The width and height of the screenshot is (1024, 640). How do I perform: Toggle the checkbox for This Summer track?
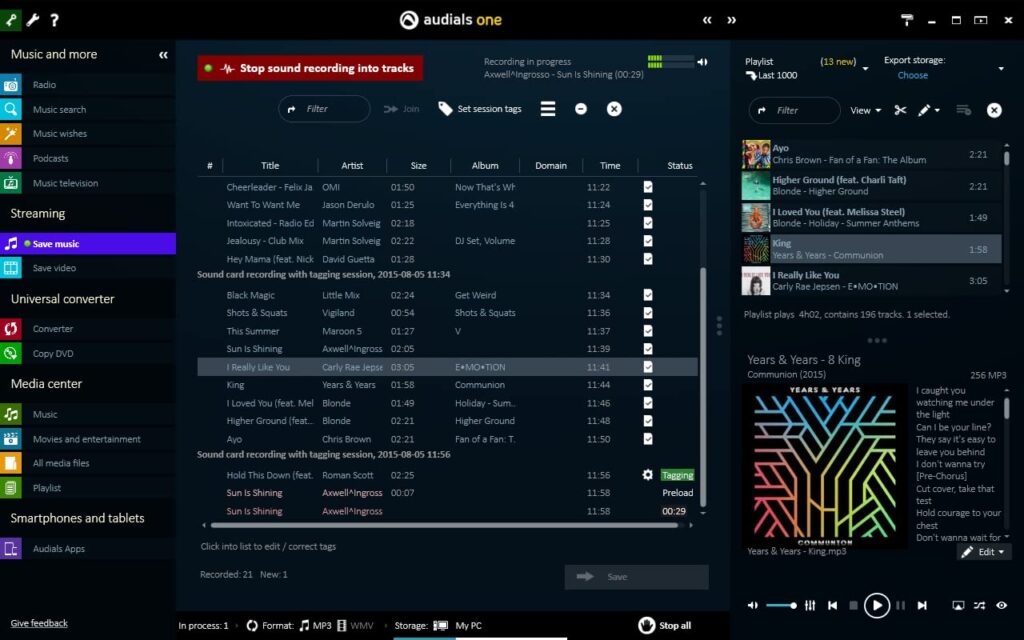point(648,331)
